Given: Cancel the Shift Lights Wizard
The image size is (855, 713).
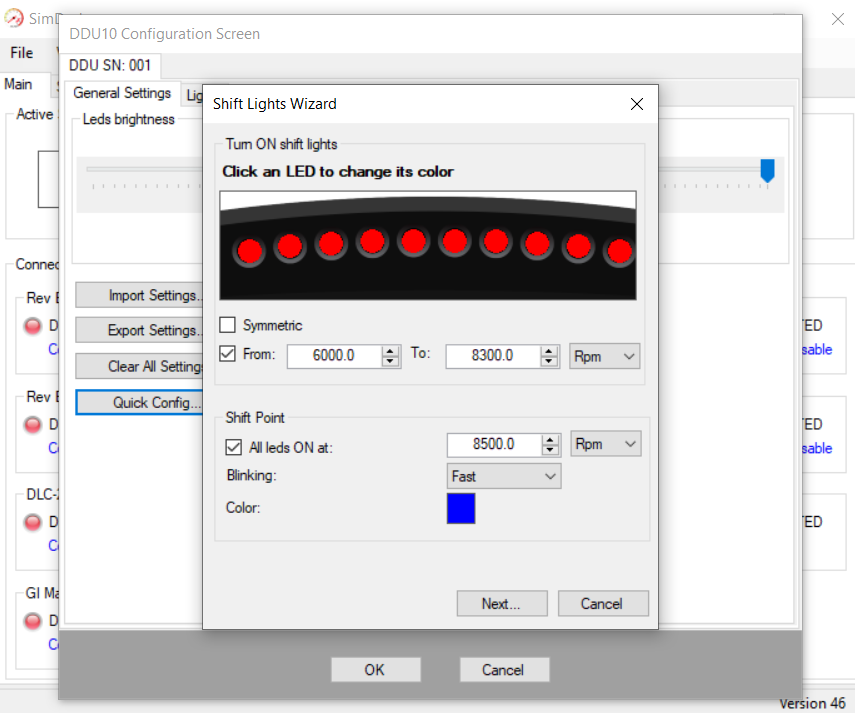Looking at the screenshot, I should click(x=601, y=604).
